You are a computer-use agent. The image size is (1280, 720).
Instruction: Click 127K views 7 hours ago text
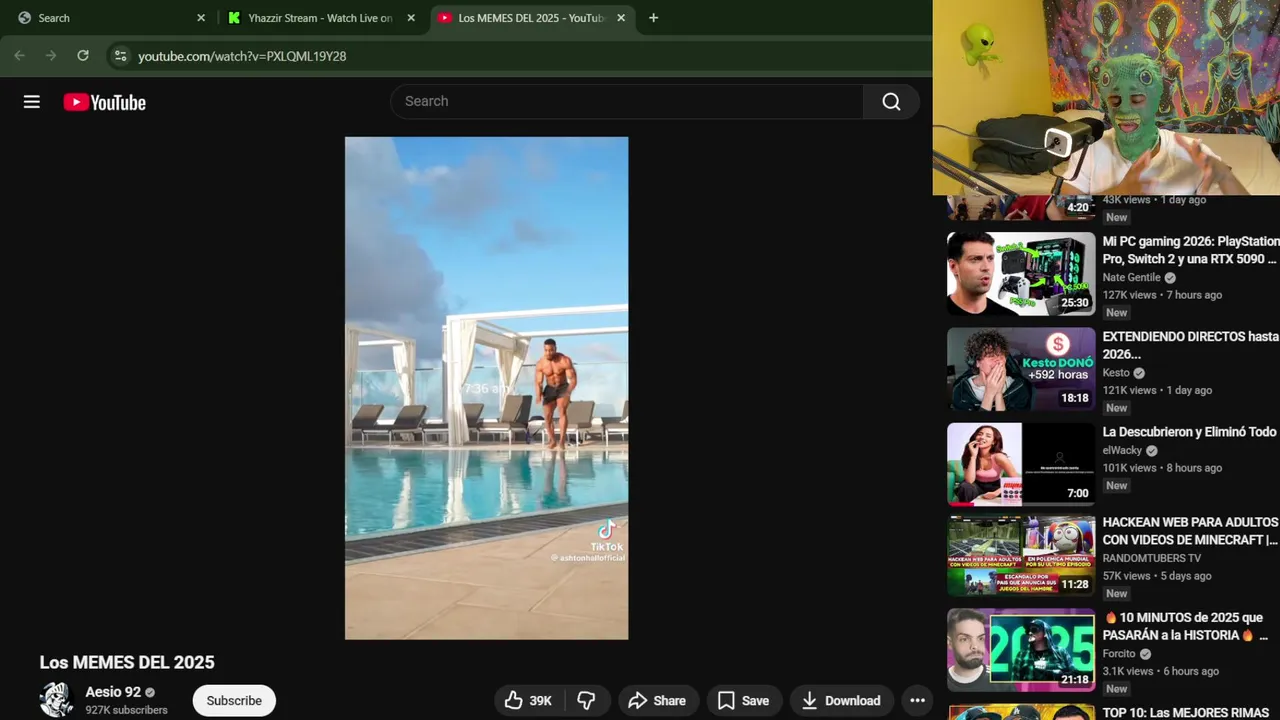[1162, 295]
